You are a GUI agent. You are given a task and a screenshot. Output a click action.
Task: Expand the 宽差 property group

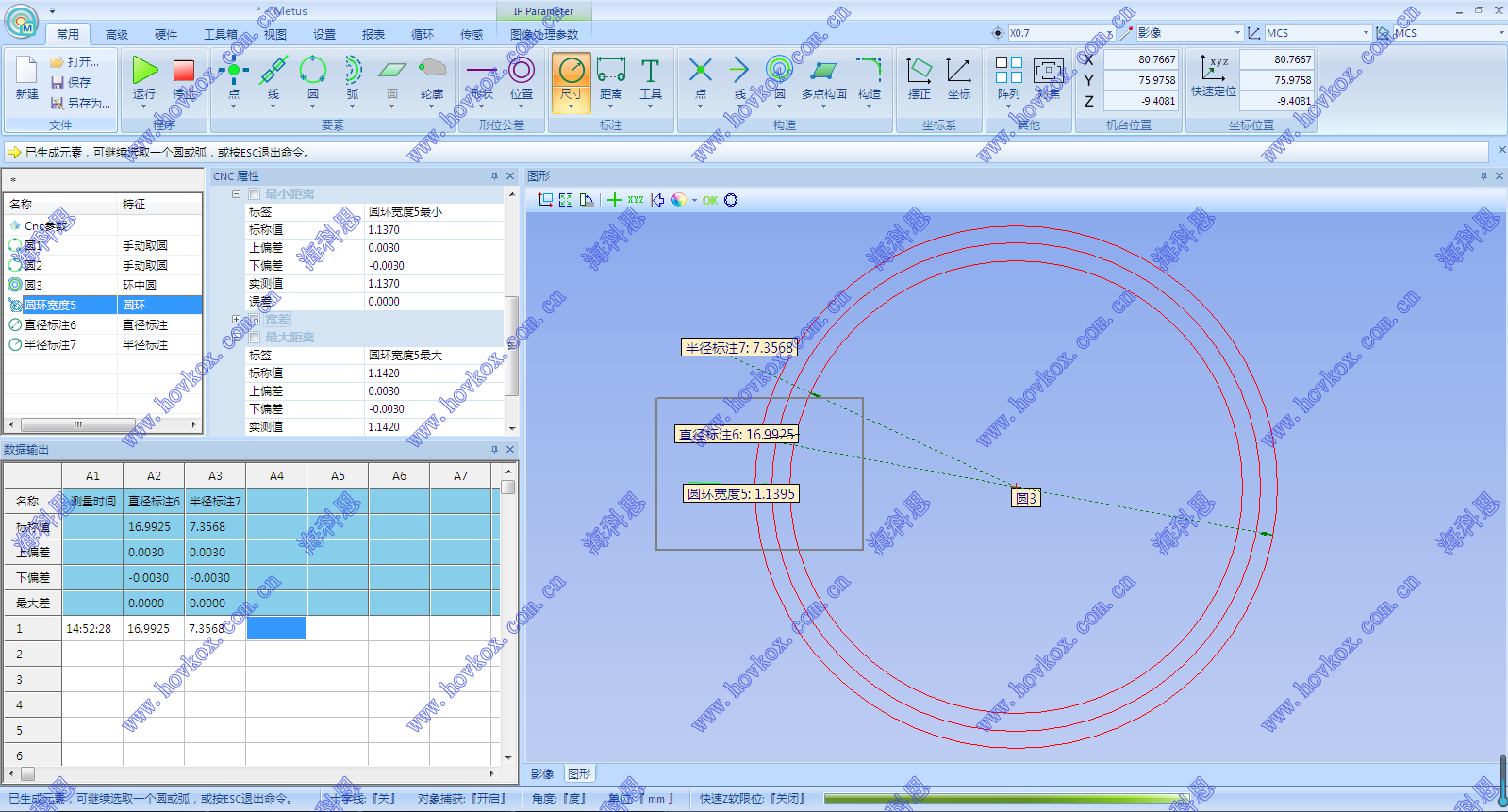point(237,320)
